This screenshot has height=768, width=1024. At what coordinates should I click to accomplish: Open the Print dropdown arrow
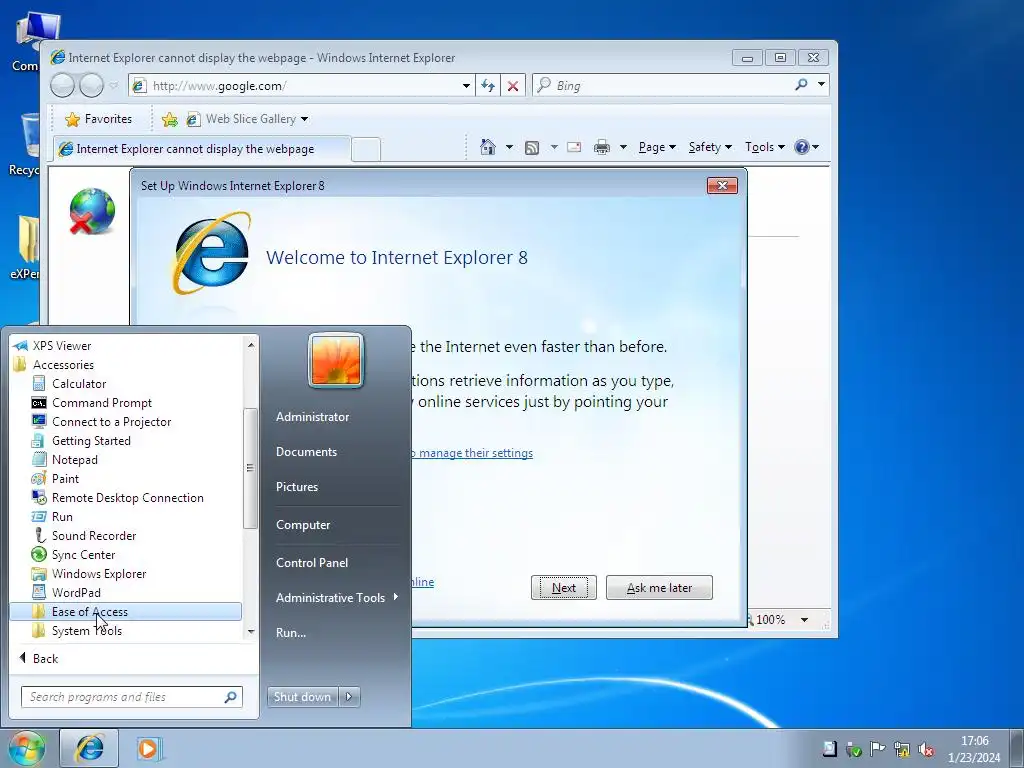(x=623, y=147)
